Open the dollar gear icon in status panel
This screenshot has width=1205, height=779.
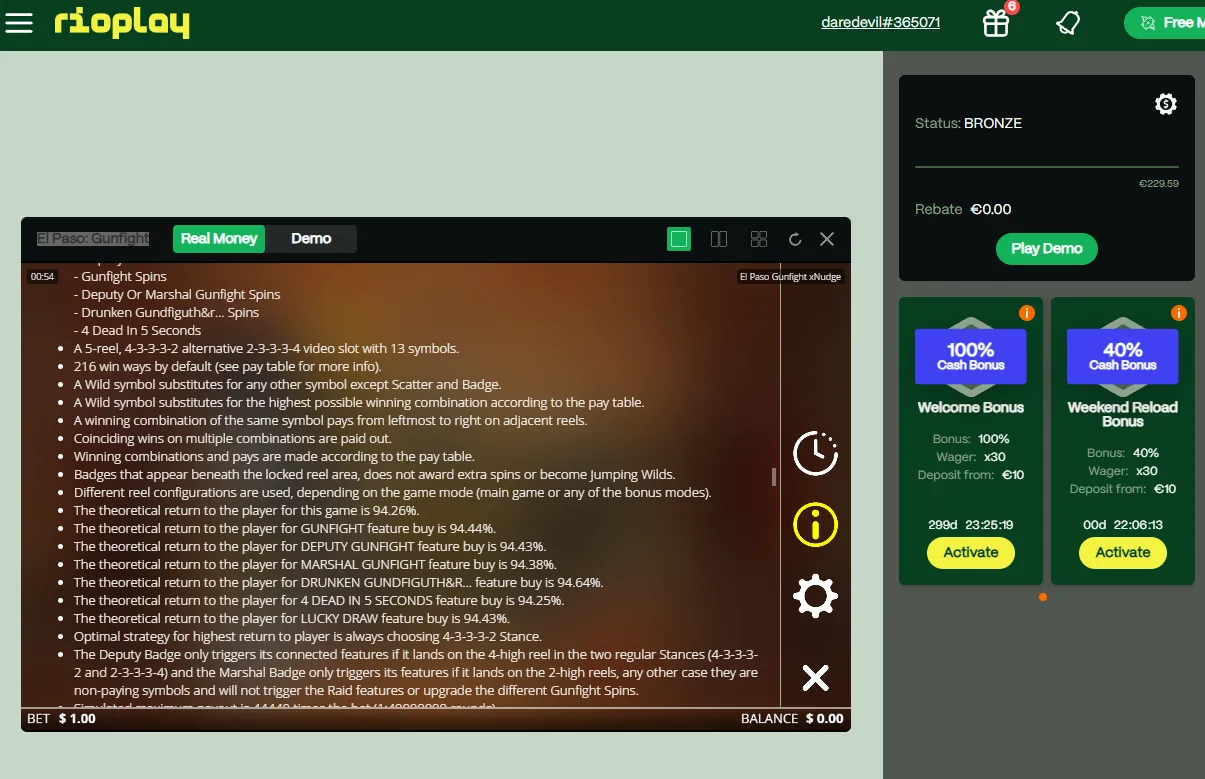tap(1166, 103)
